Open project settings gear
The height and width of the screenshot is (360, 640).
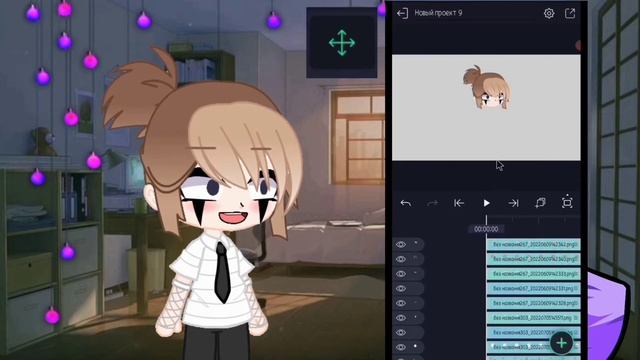[549, 13]
